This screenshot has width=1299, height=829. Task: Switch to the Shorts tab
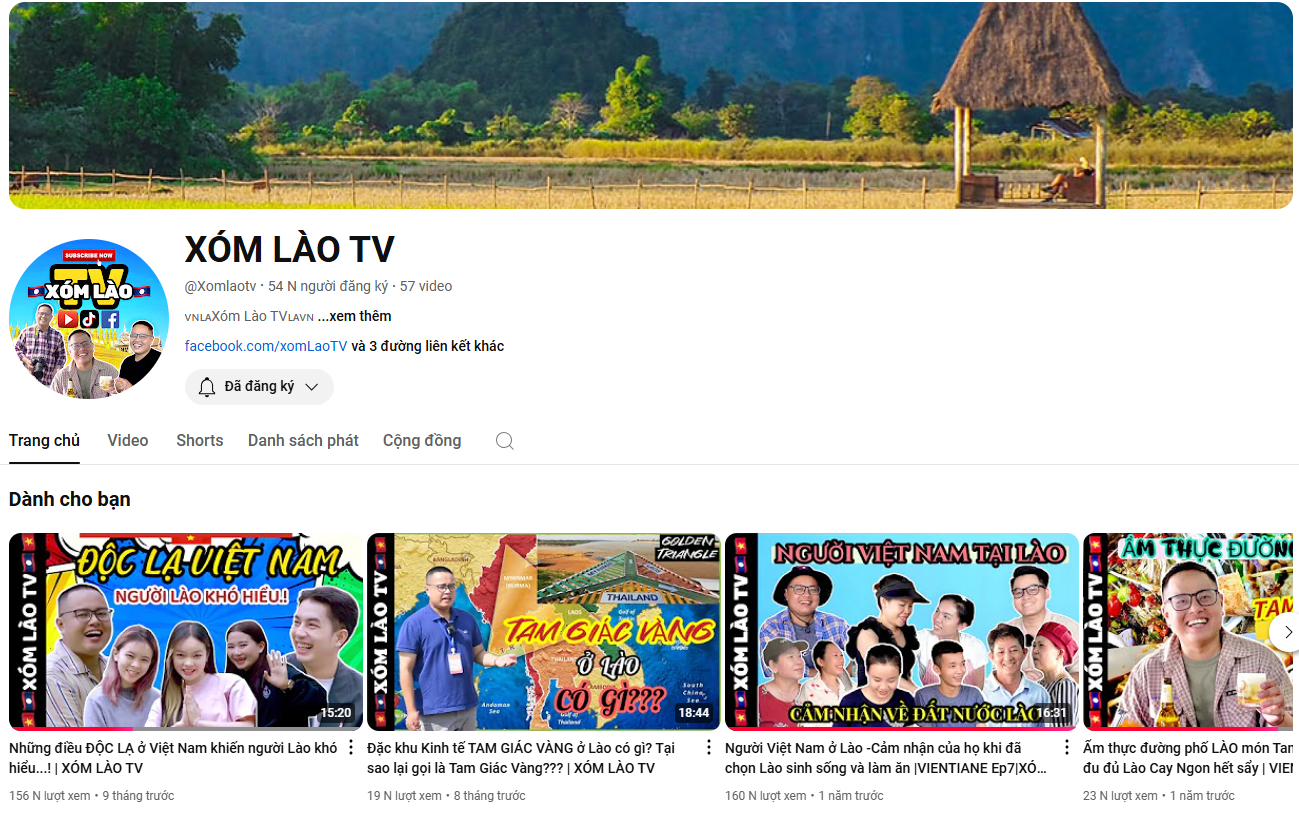click(x=200, y=441)
